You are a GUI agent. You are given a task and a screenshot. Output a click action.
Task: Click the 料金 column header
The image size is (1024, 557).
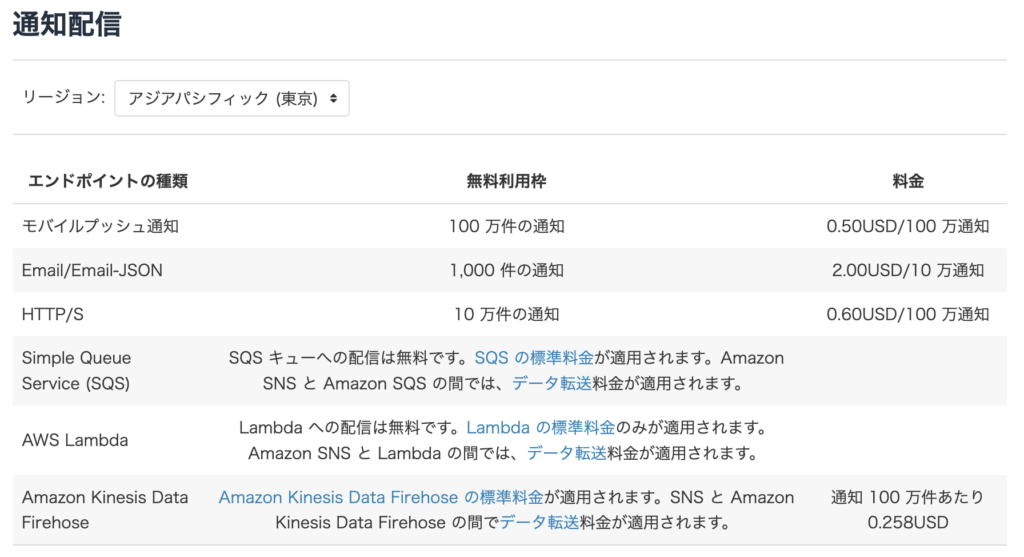coord(908,181)
